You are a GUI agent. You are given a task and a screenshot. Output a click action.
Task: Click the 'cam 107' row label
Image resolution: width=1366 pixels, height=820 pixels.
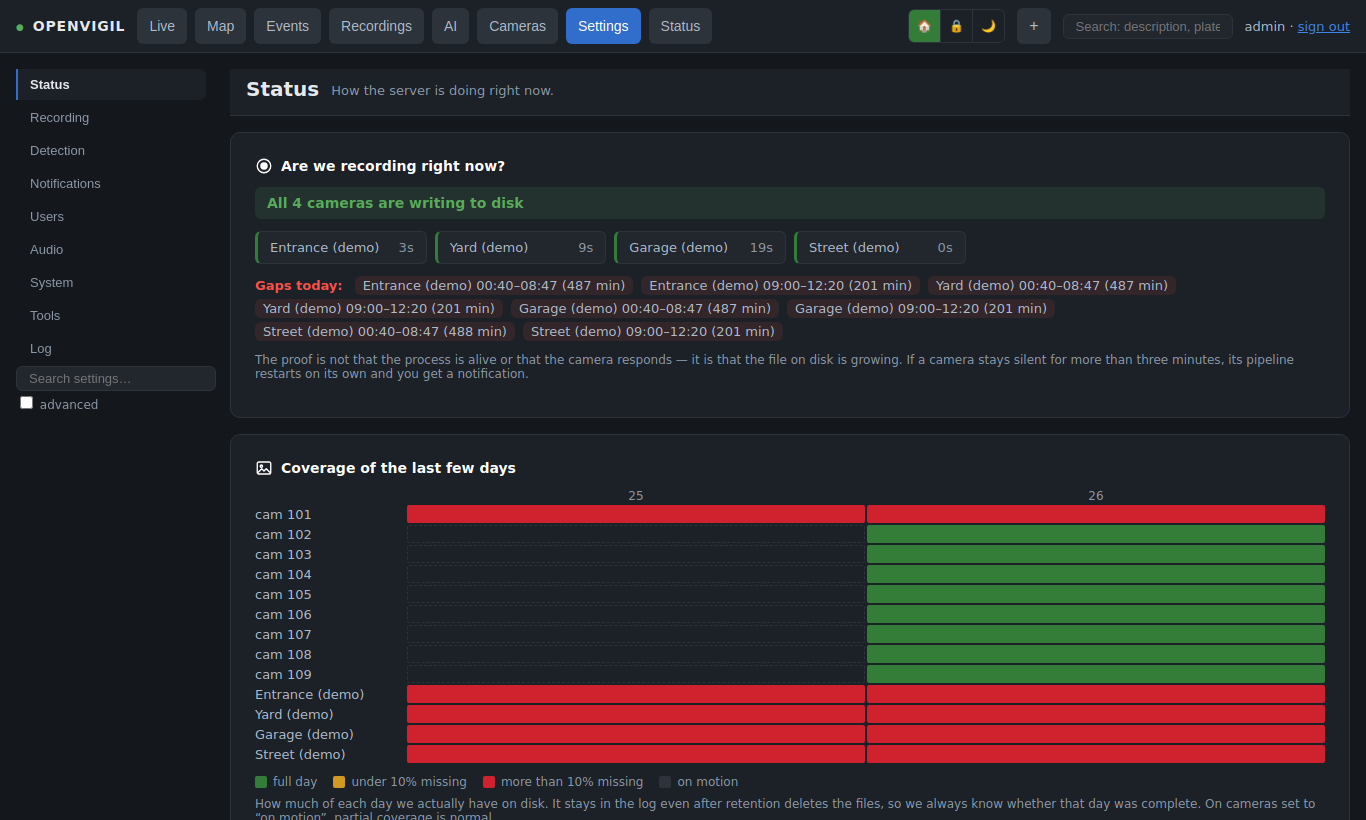[283, 635]
